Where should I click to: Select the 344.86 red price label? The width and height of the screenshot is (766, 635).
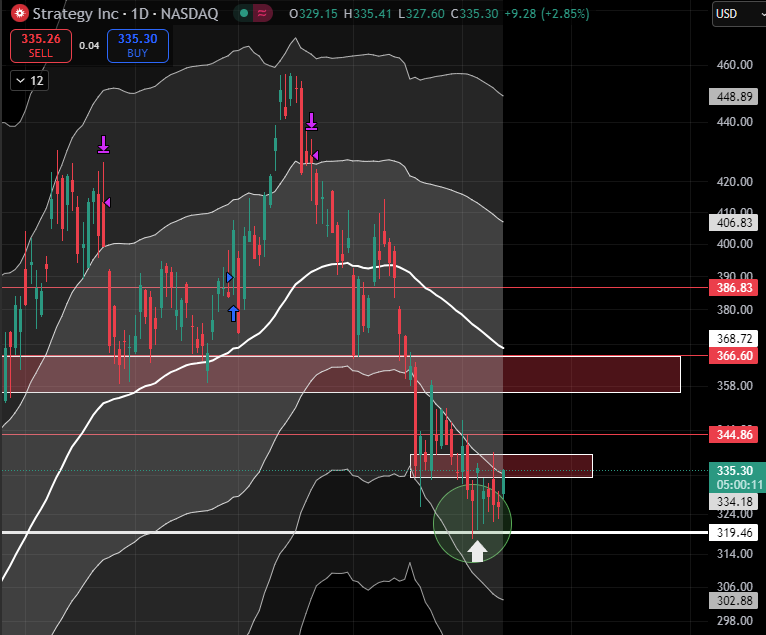pyautogui.click(x=734, y=434)
